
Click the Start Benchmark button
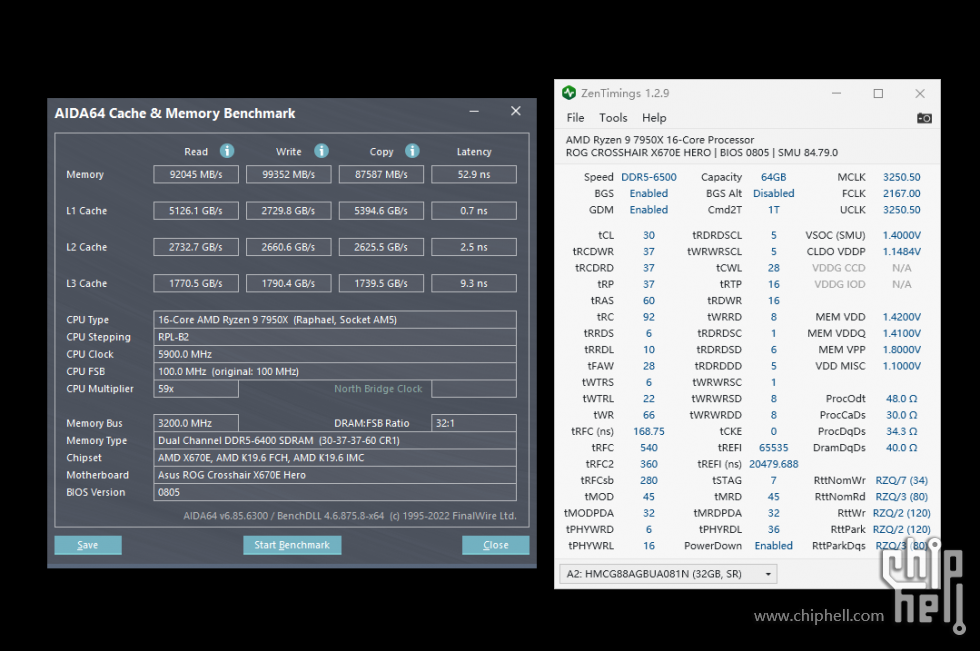pyautogui.click(x=292, y=545)
